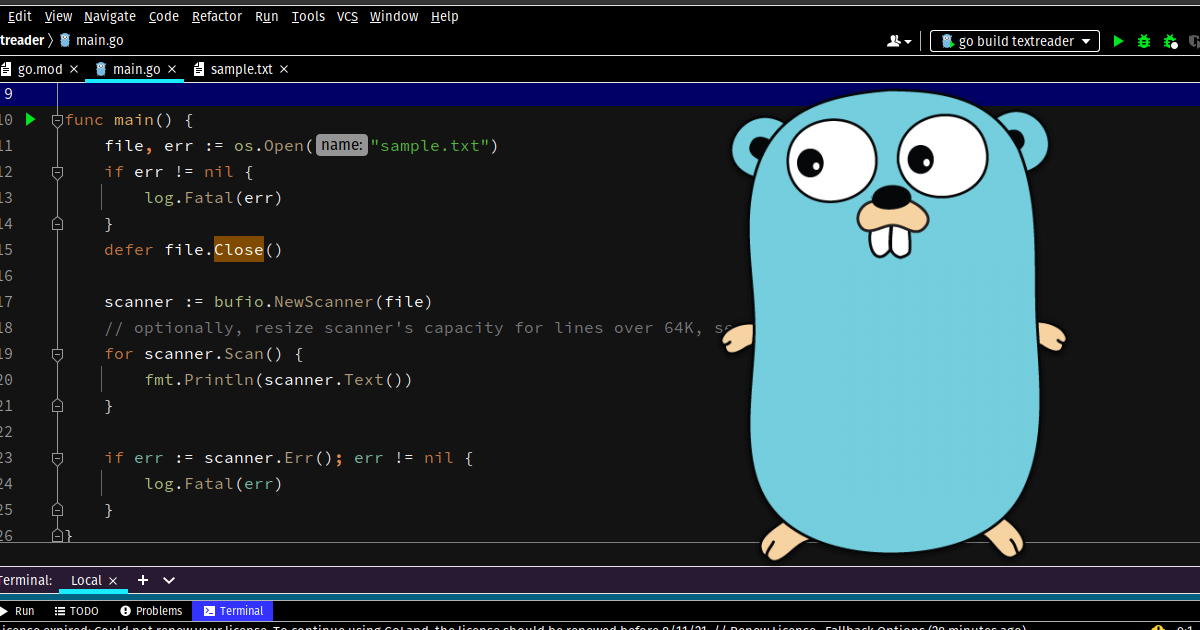Click the name: parameter hint
The height and width of the screenshot is (630, 1200).
[341, 146]
